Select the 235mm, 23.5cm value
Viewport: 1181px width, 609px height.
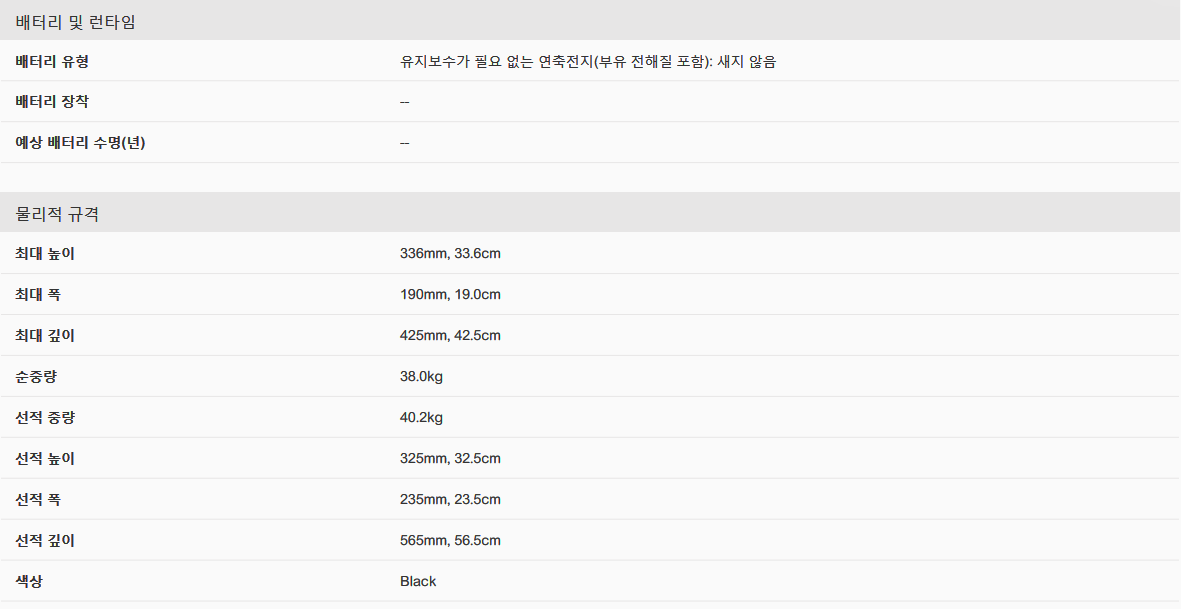[450, 499]
